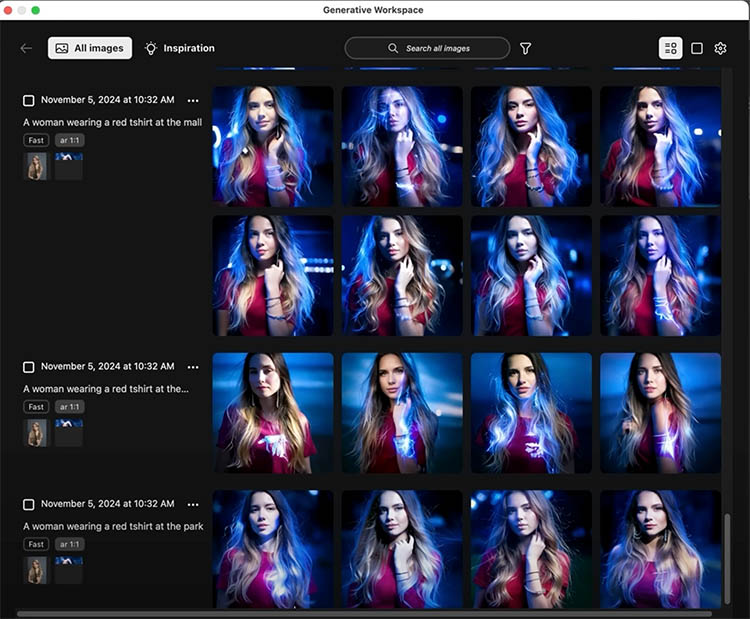Select the All images tab
The image size is (750, 619).
click(90, 48)
